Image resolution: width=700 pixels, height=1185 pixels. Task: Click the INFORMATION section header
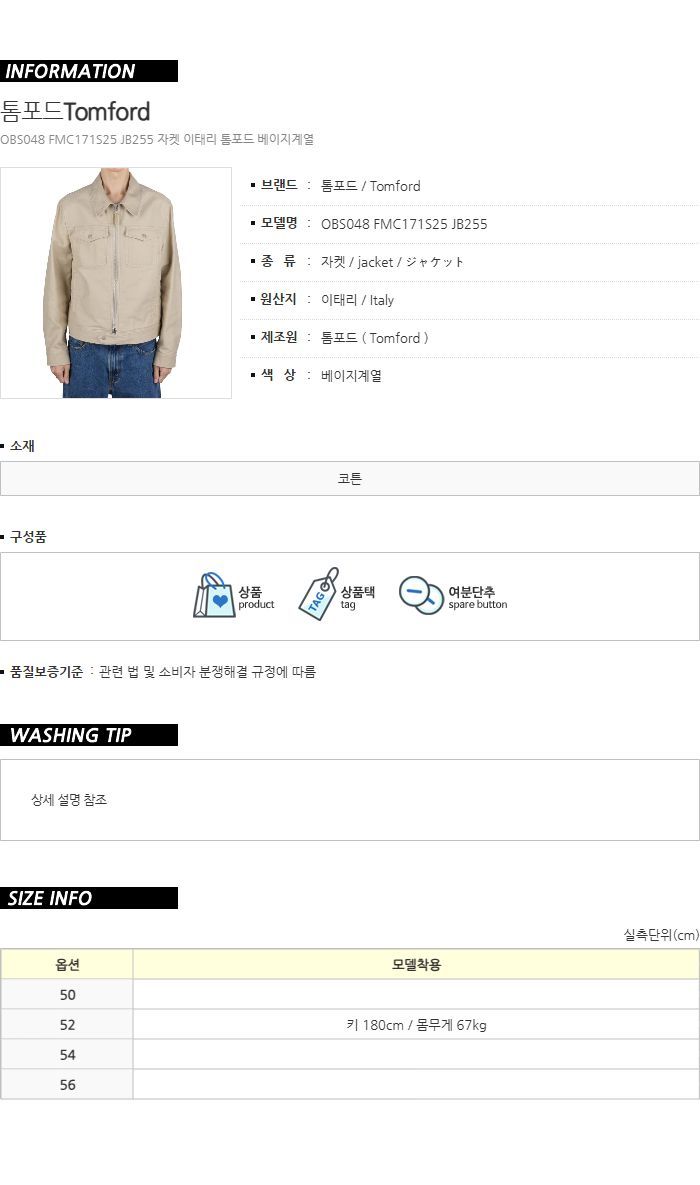[88, 71]
